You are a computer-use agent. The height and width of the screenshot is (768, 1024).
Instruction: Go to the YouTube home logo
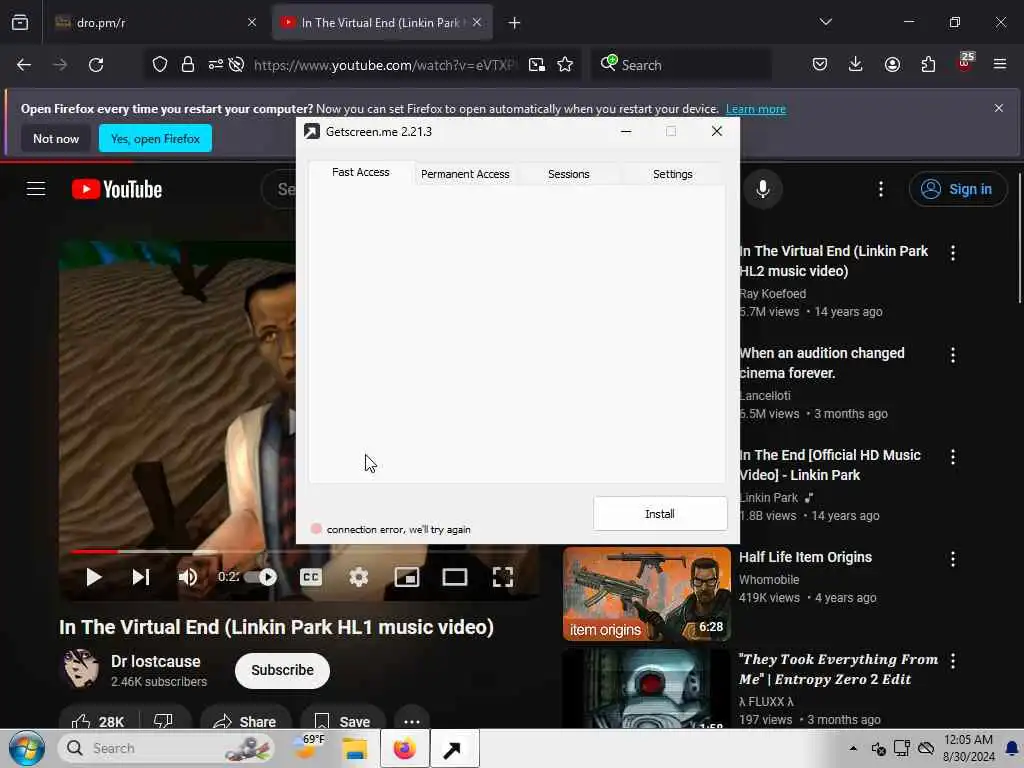(117, 189)
